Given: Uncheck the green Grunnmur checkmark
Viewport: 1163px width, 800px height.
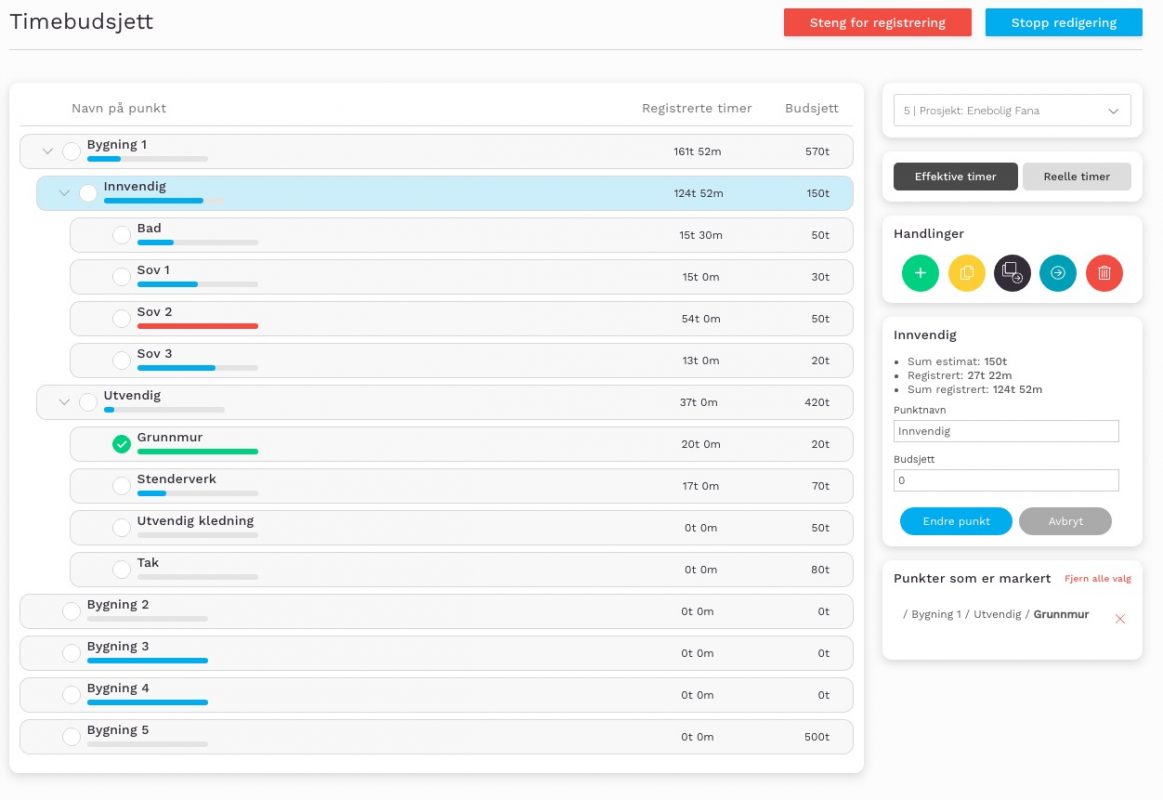Looking at the screenshot, I should [x=122, y=444].
